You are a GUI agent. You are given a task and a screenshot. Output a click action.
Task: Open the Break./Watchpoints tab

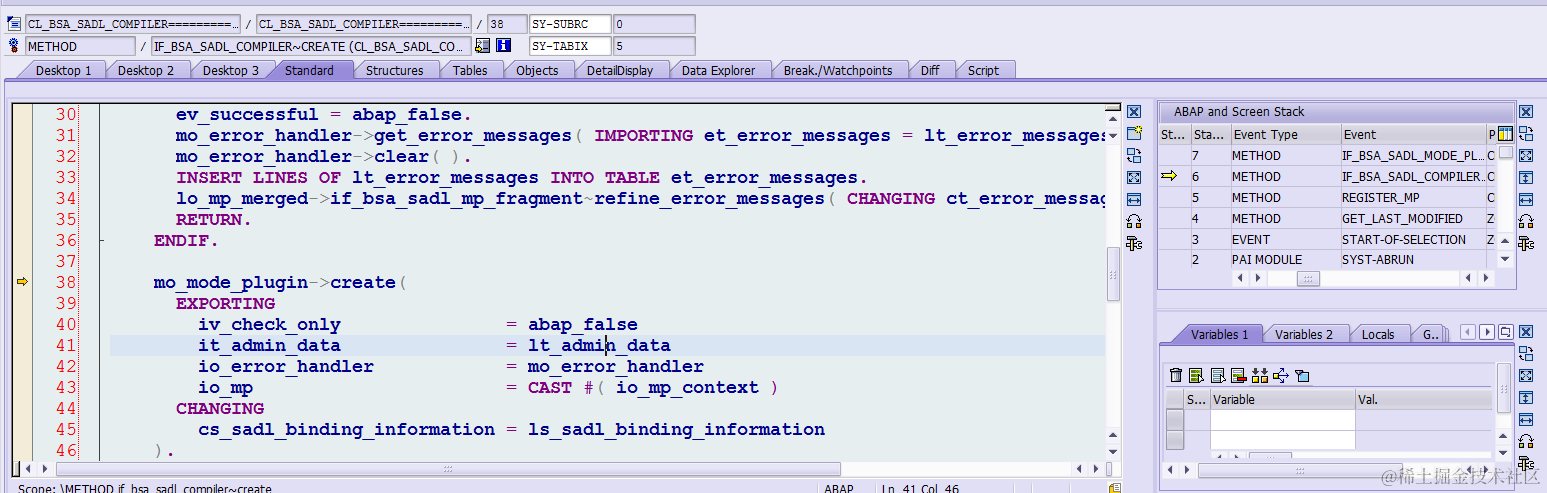point(837,70)
